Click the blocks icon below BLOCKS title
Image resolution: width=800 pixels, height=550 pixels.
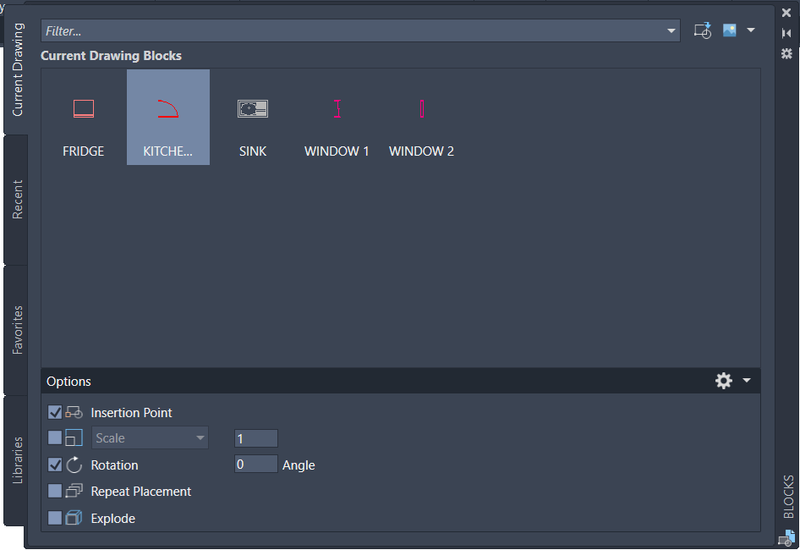click(x=787, y=538)
